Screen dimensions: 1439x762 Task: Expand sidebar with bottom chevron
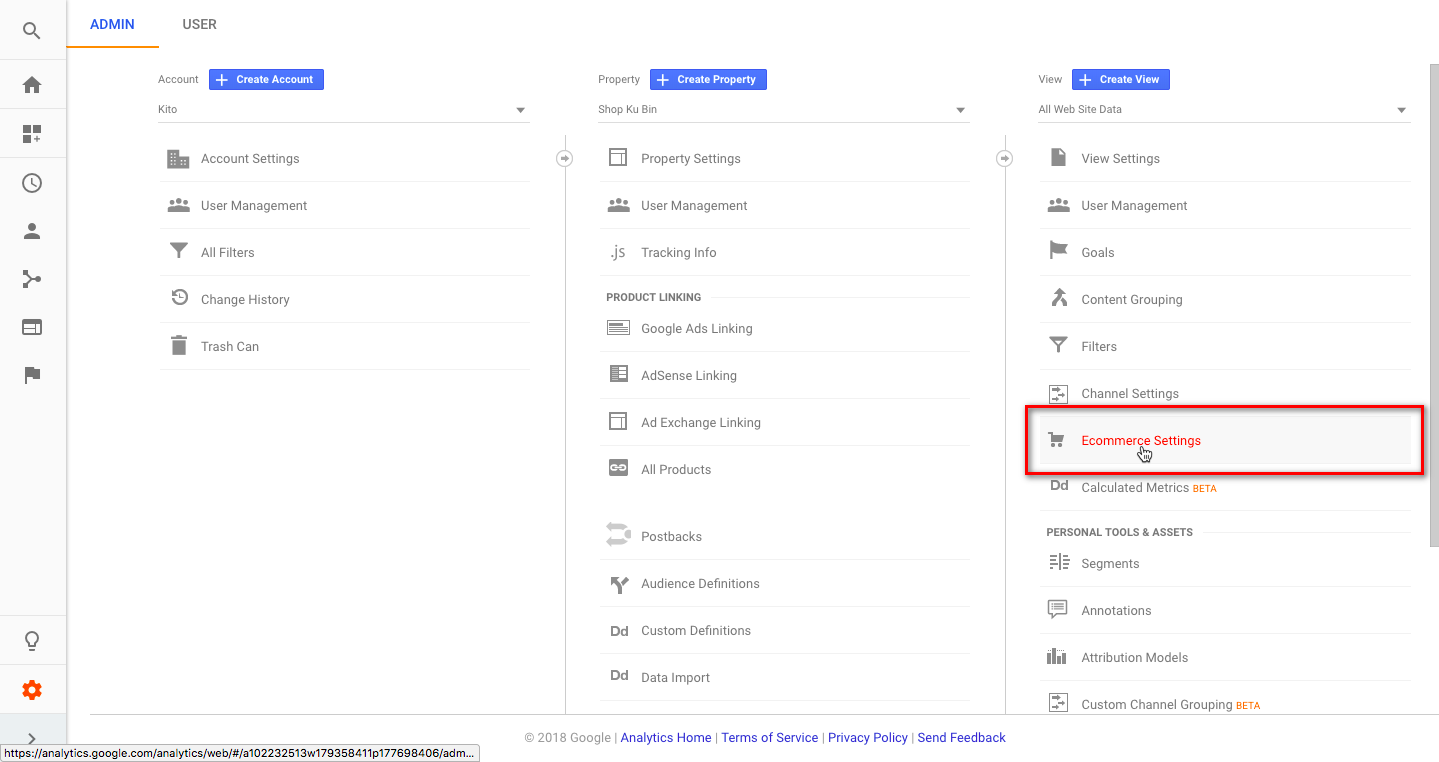(x=32, y=739)
